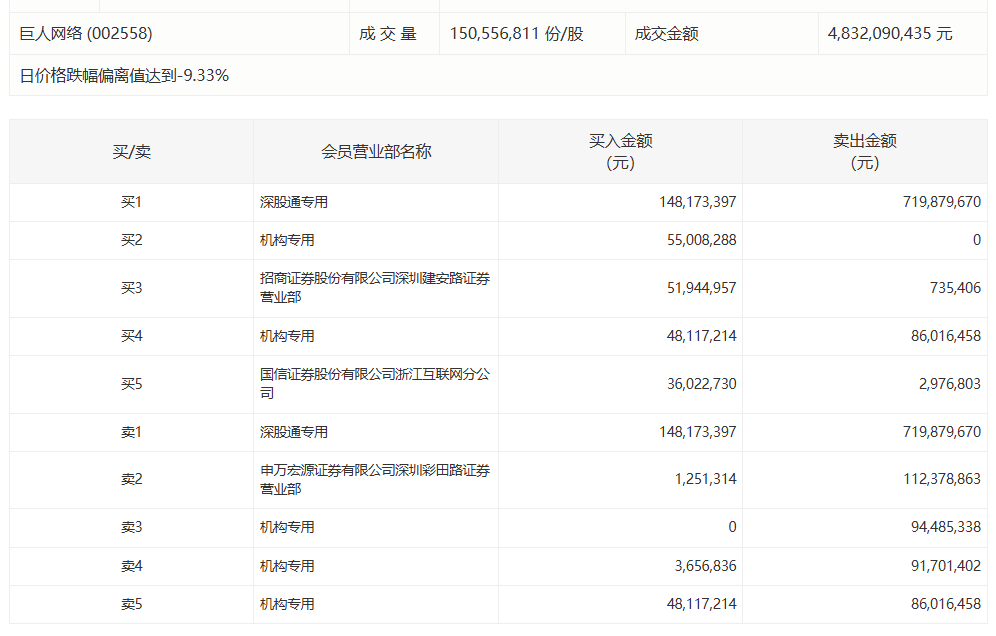Click 深股通专用 in the 买1 row
Screen dimensions: 996x636
point(291,201)
